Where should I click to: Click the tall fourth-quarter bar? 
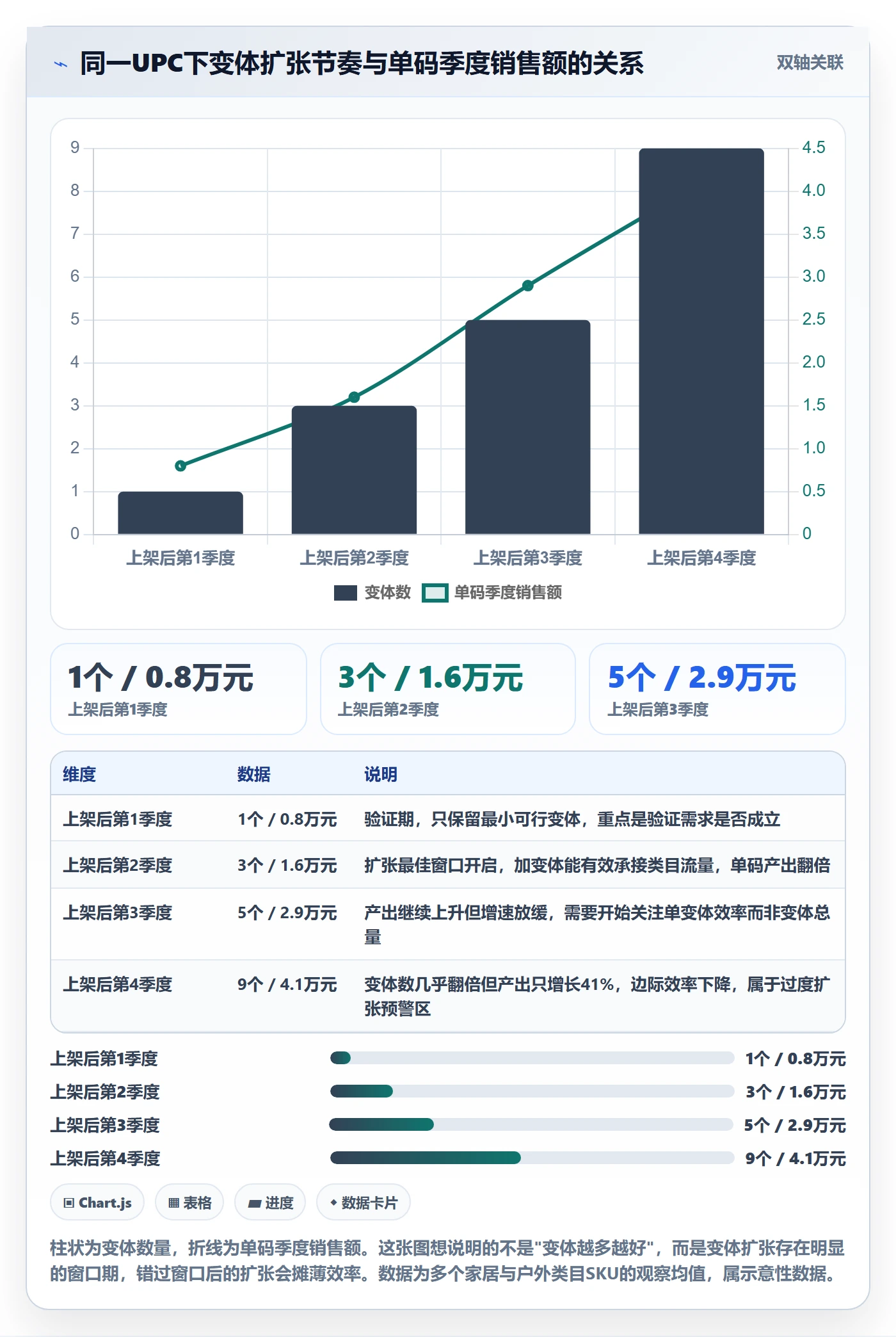click(701, 341)
